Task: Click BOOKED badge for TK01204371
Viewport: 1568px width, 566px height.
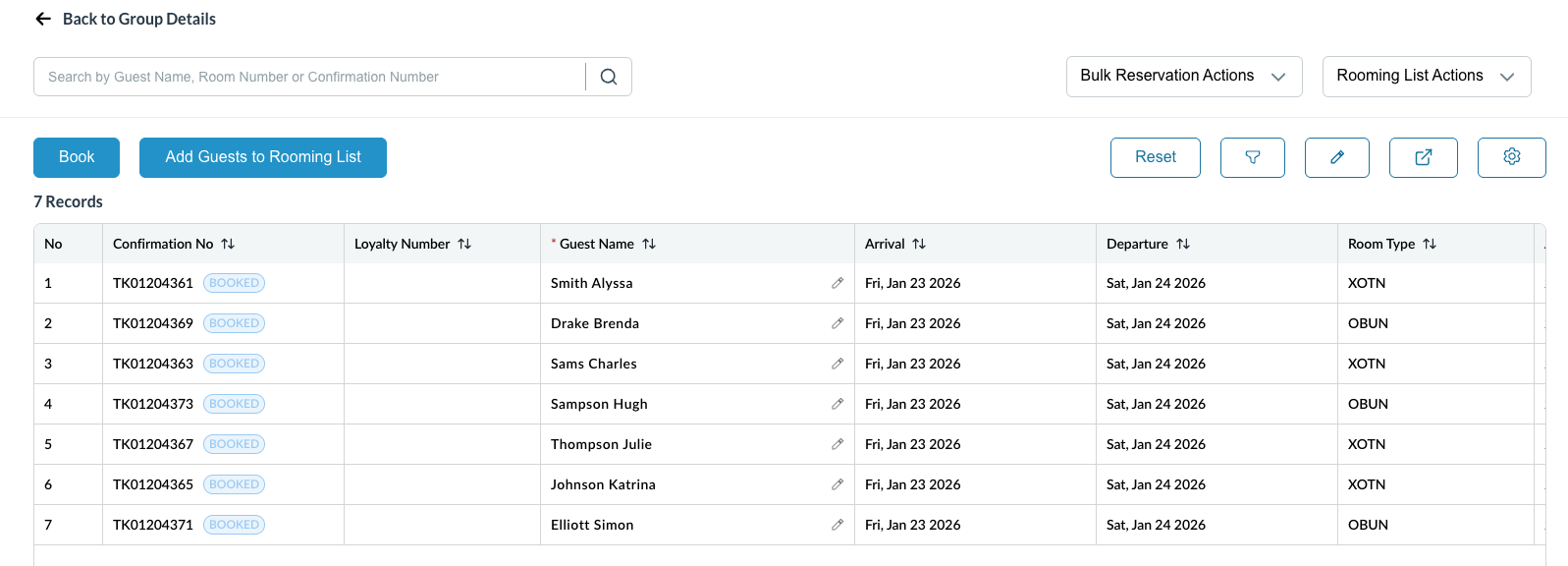Action: (234, 525)
